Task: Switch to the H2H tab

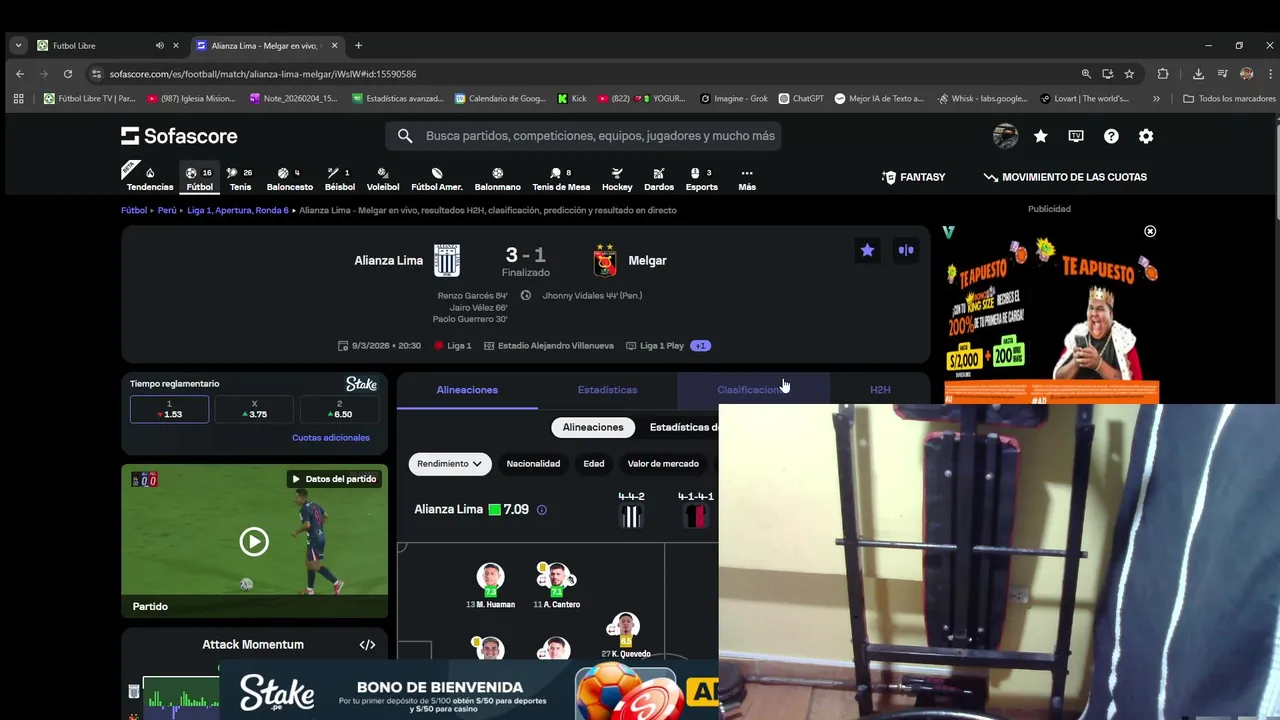Action: point(880,390)
